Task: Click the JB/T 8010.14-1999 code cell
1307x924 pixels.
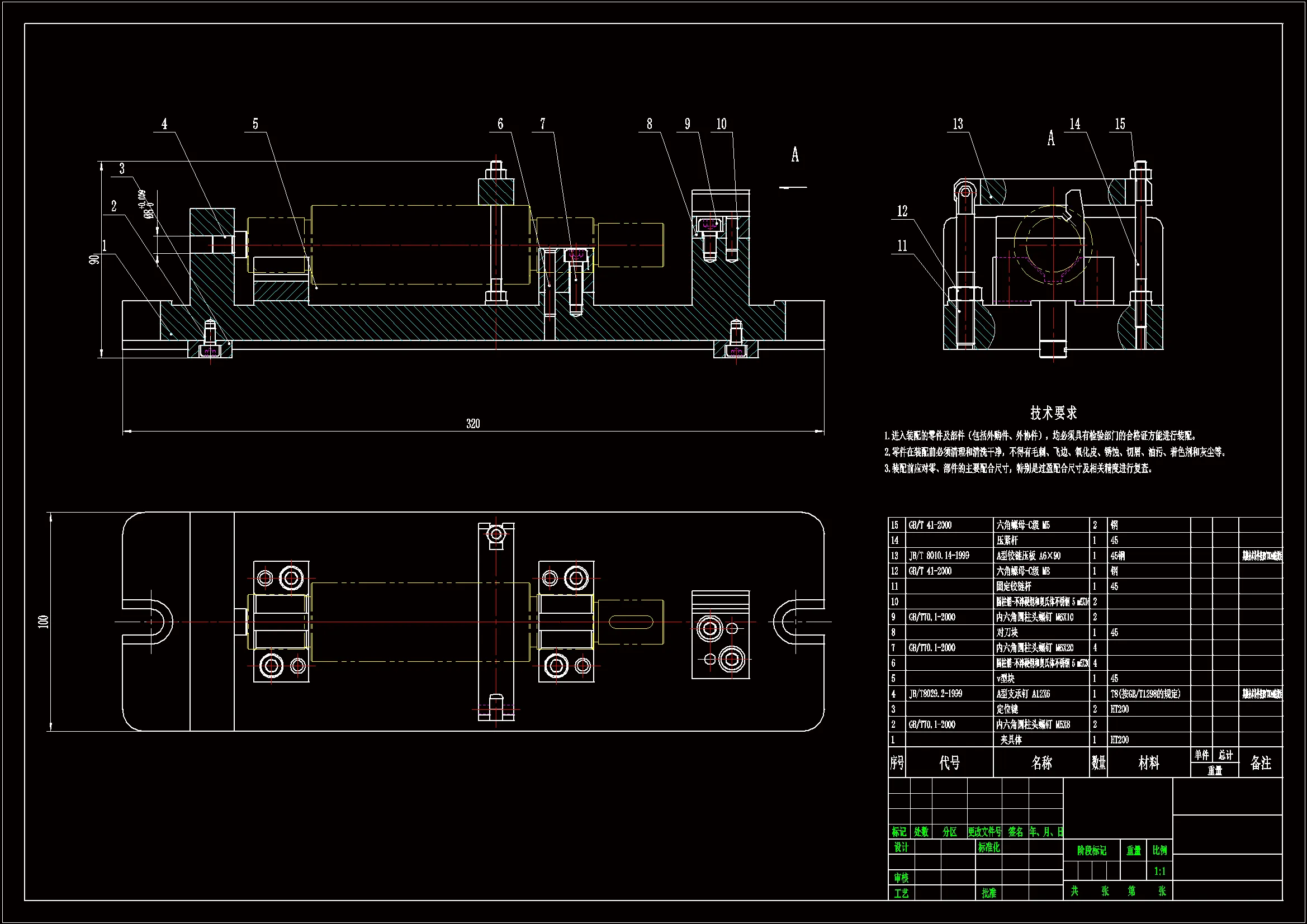Action: [939, 556]
